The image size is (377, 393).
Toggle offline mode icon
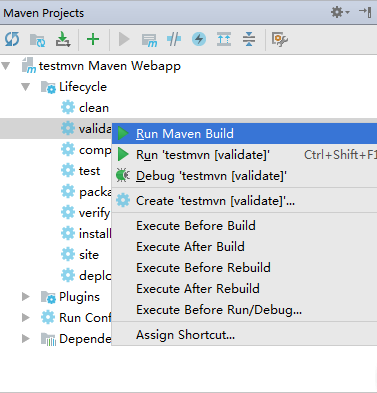click(174, 39)
